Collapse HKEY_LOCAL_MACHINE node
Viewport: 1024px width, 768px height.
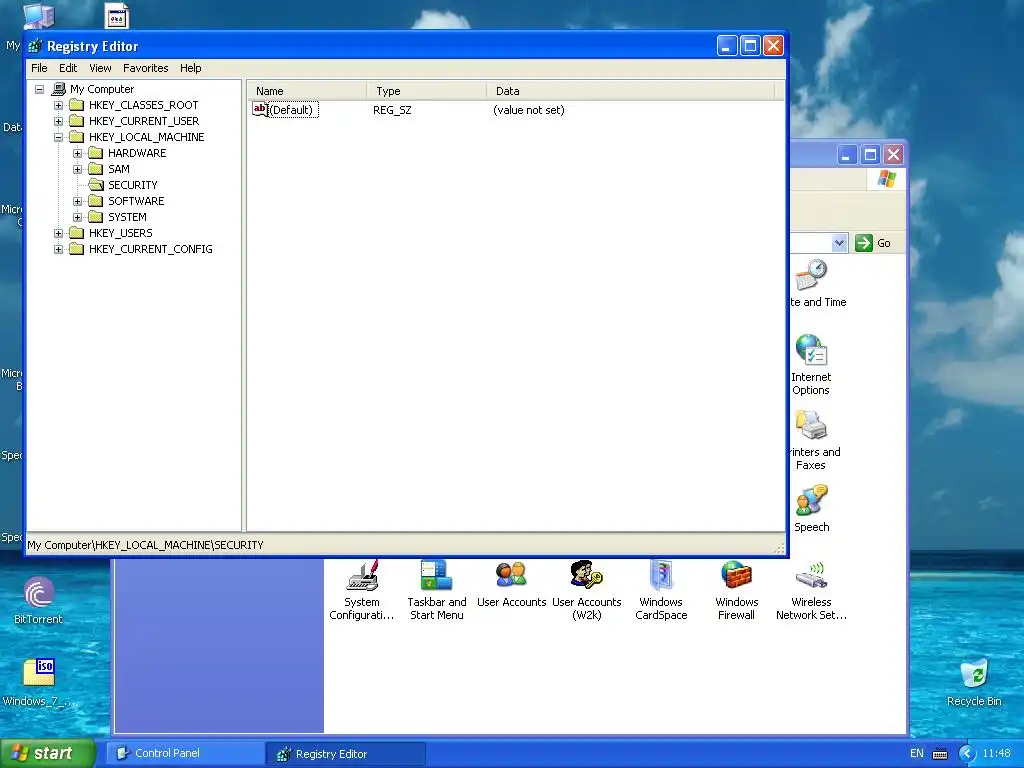pos(59,137)
